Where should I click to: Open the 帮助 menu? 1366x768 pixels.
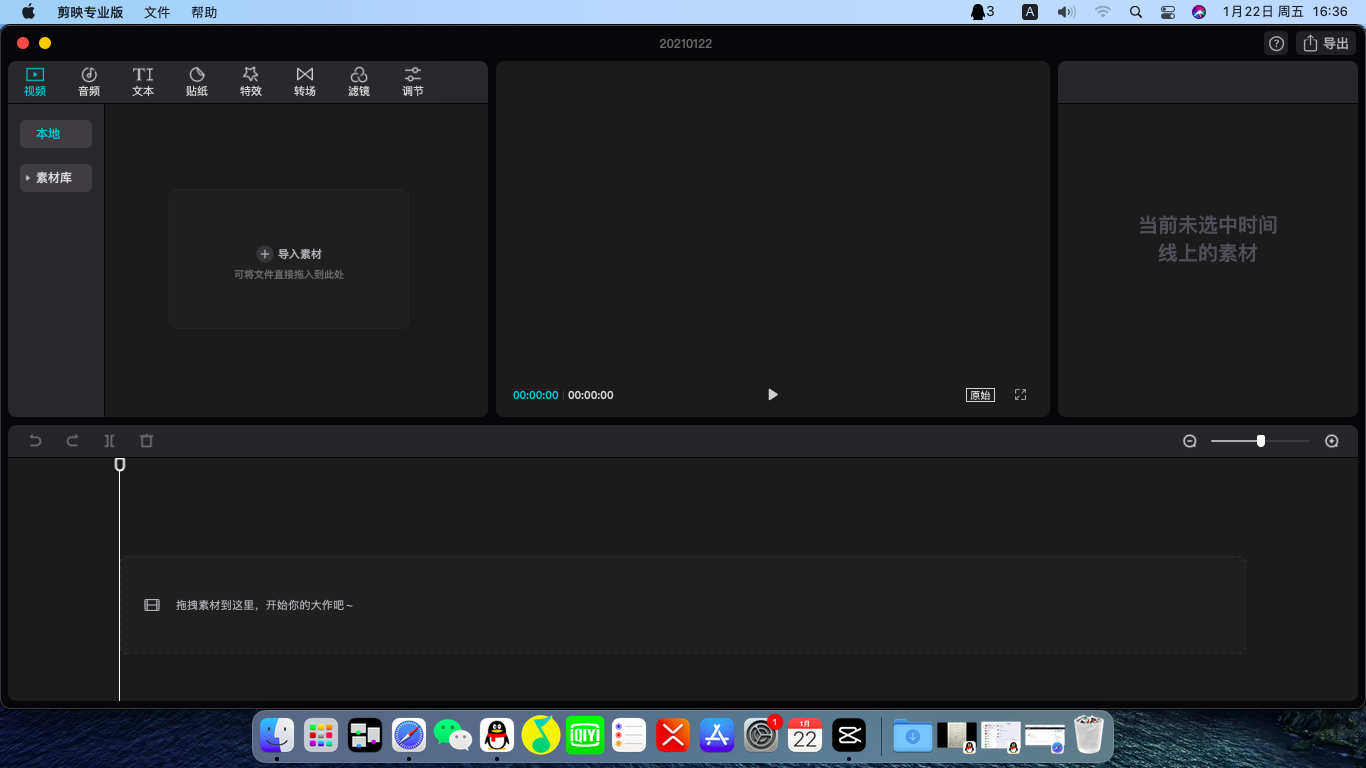click(x=204, y=12)
